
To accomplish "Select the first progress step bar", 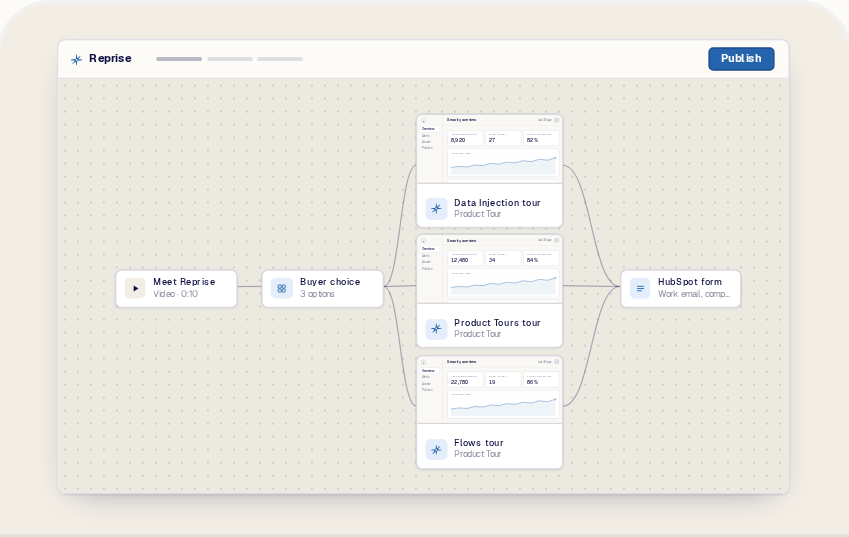I will coord(179,59).
